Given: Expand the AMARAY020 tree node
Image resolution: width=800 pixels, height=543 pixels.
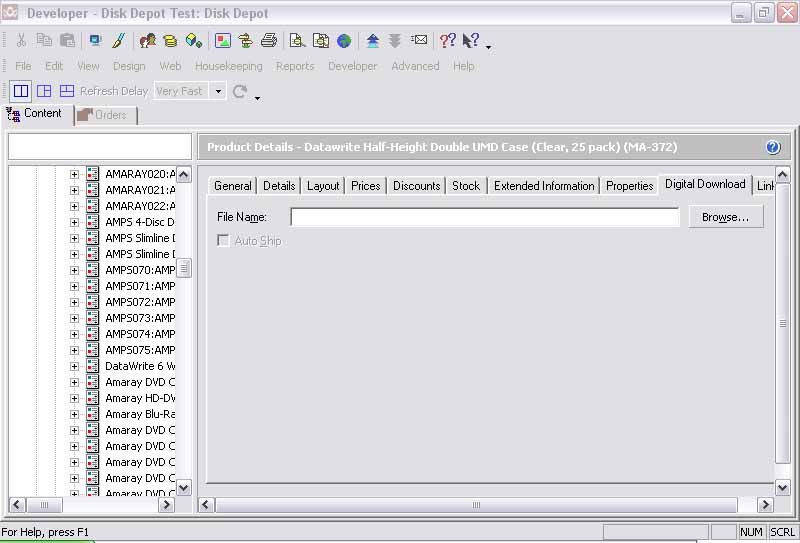Looking at the screenshot, I should pos(74,174).
